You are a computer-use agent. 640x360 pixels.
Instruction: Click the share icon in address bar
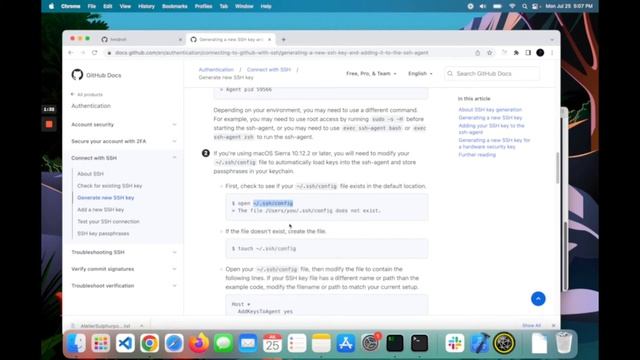(478, 53)
